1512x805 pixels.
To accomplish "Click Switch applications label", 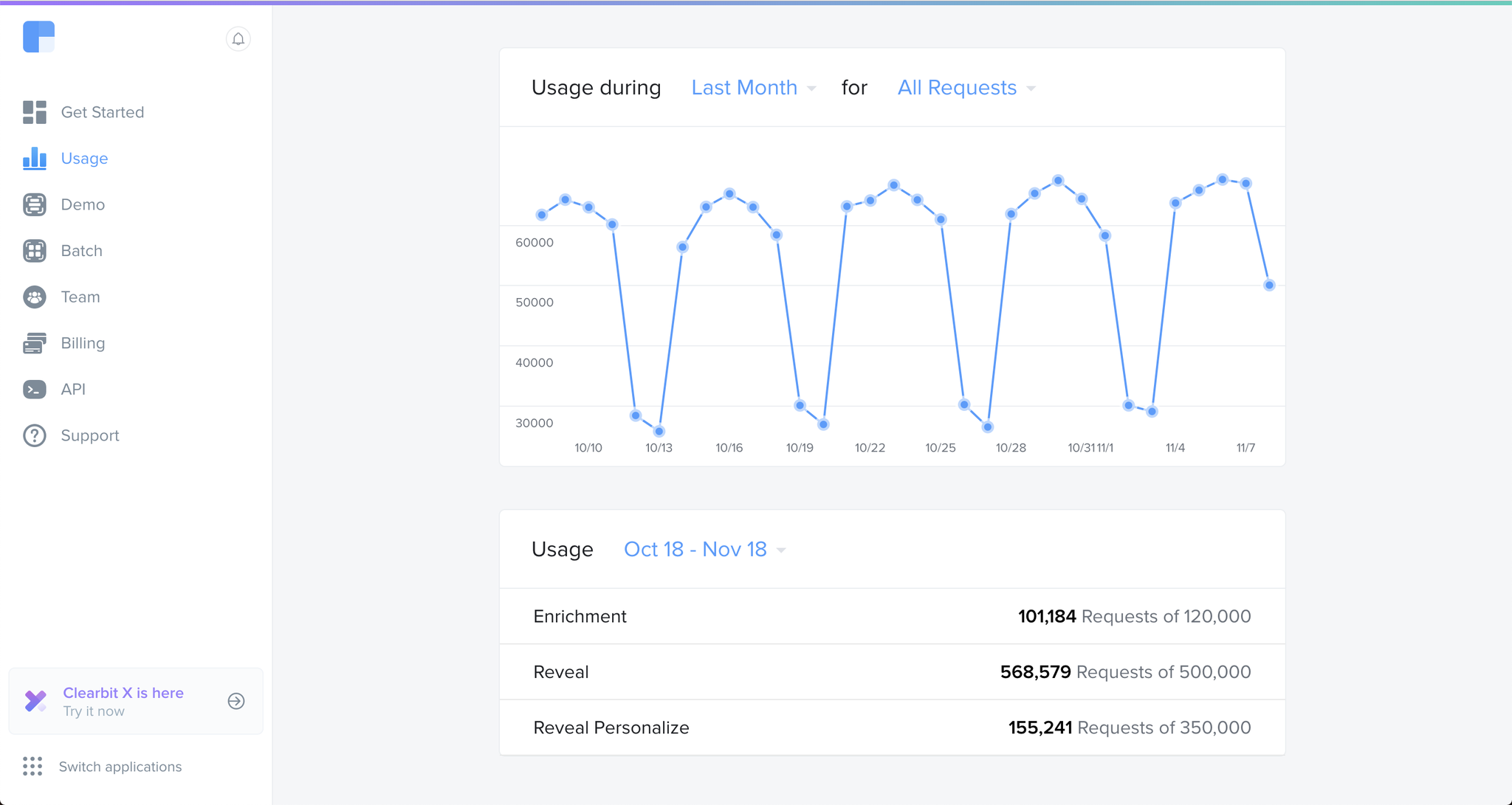I will [x=120, y=767].
